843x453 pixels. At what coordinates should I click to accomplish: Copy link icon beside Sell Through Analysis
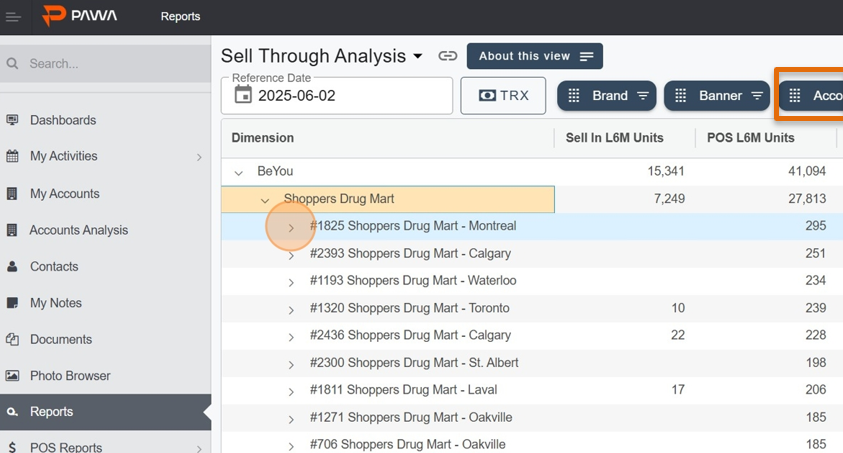pos(447,56)
